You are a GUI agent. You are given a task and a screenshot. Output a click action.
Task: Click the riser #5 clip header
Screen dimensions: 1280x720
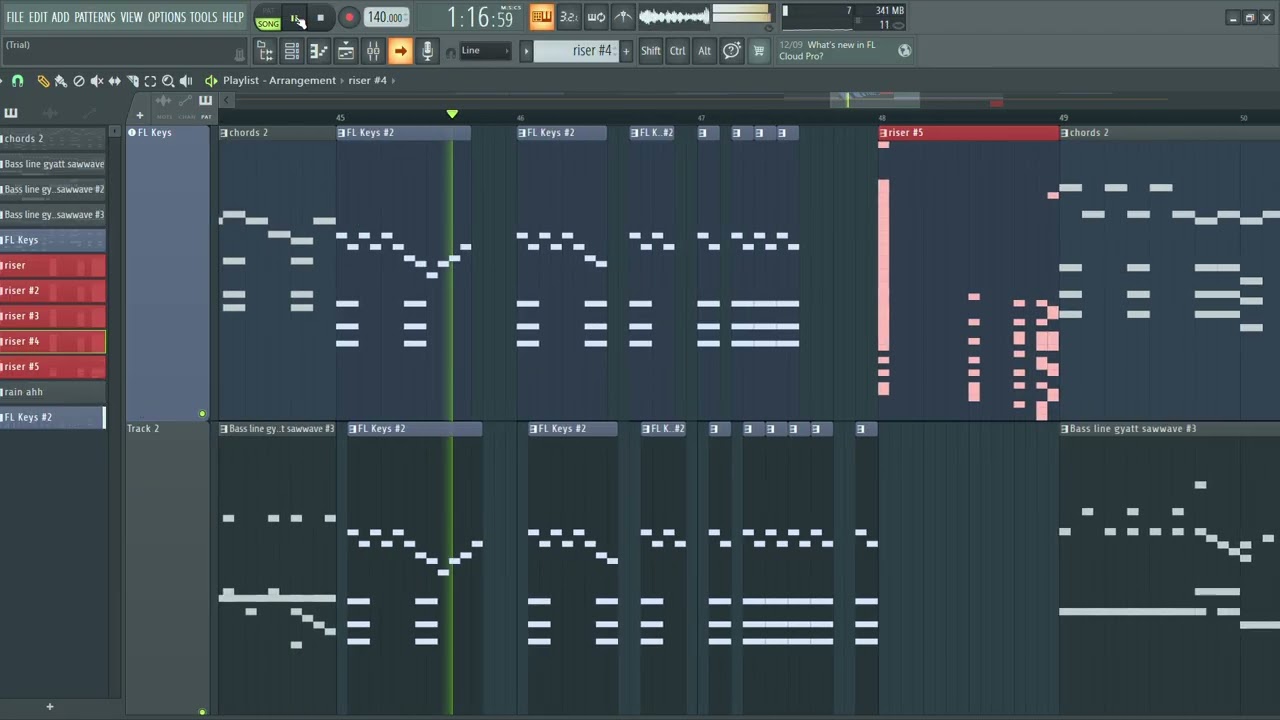tap(969, 133)
